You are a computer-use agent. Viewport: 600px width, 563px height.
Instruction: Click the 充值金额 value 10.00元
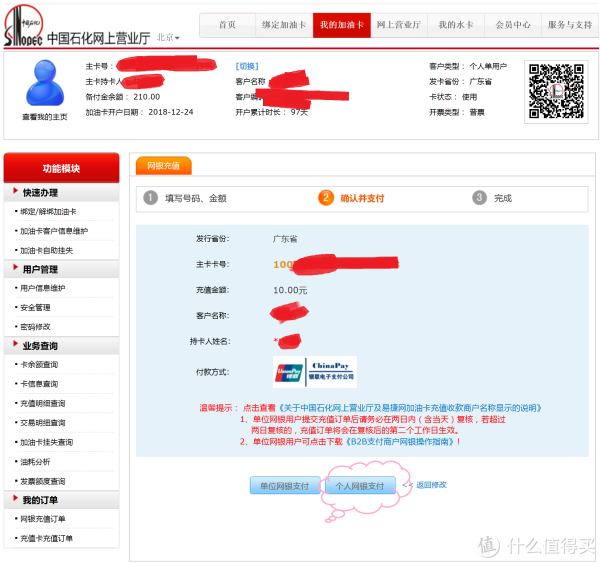[x=290, y=290]
